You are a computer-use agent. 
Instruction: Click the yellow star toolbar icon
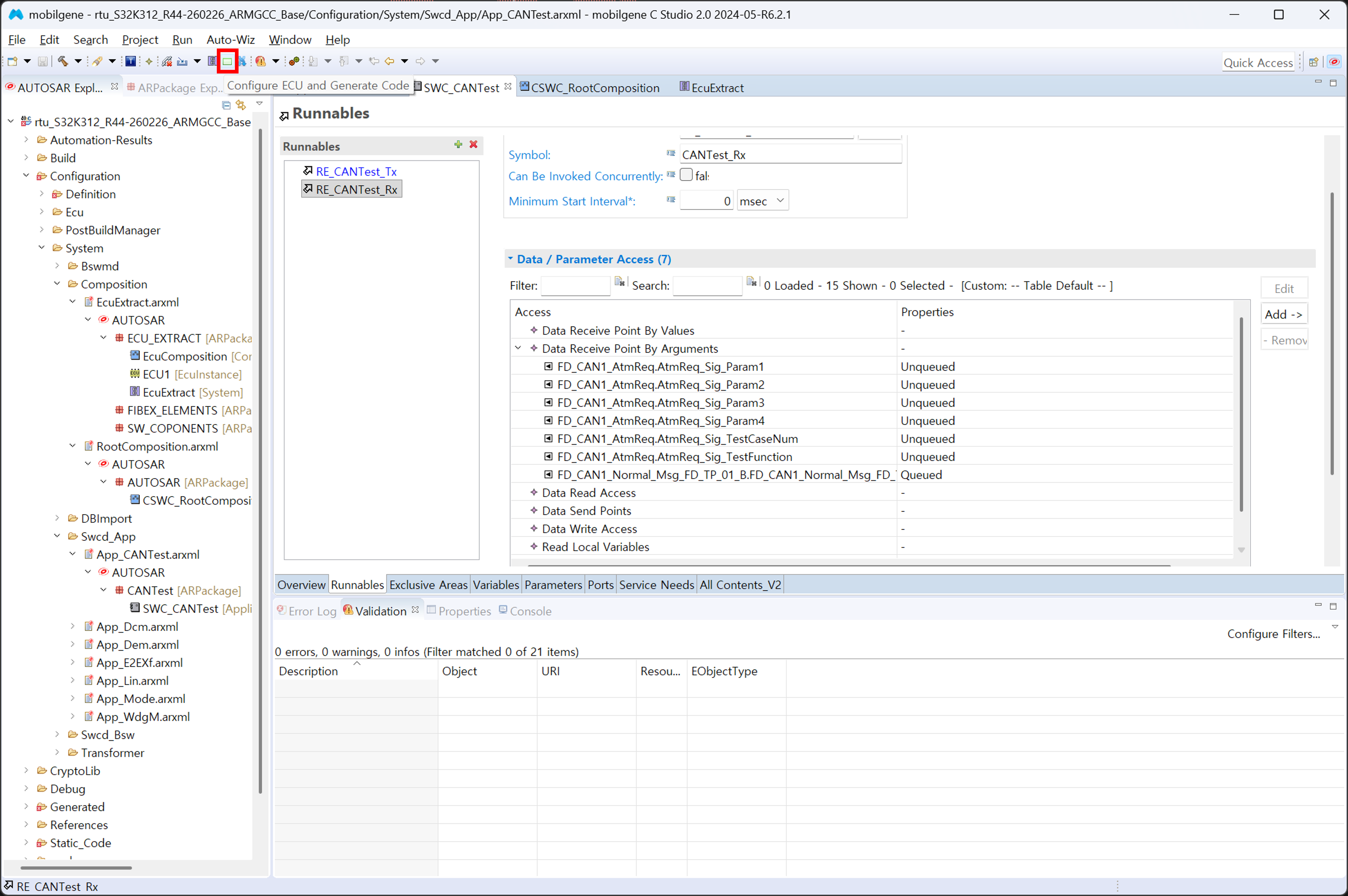point(149,61)
